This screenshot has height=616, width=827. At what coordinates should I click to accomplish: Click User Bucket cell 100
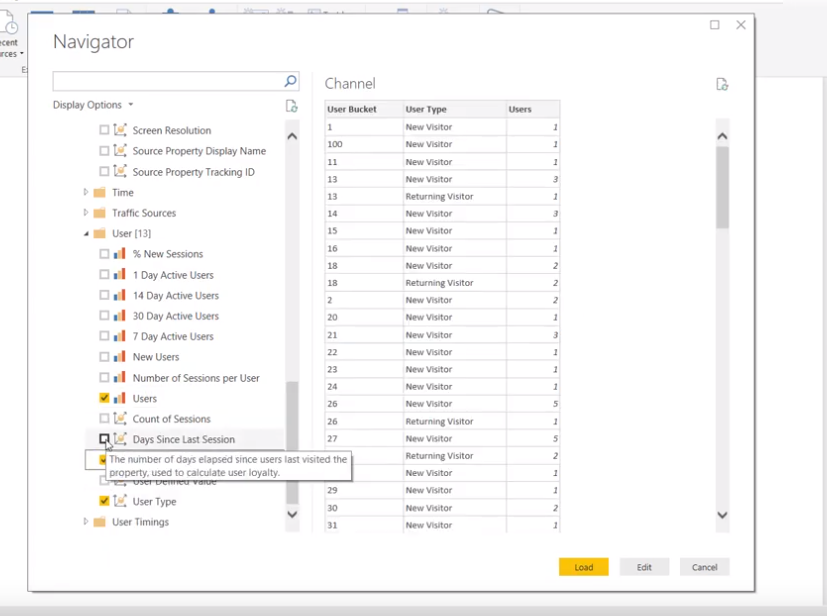point(364,144)
